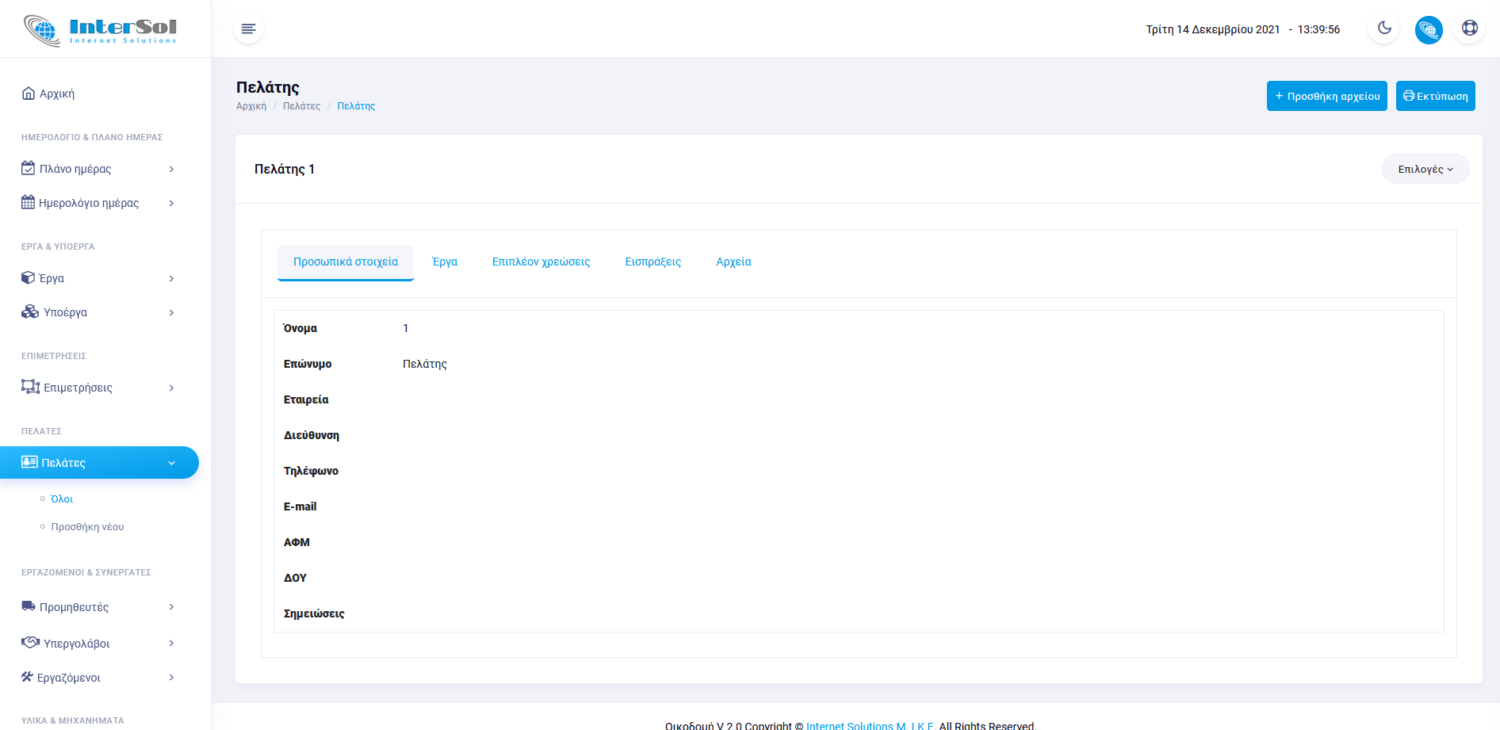Click the Εκτύπωση print button
1500x730 pixels.
1435,96
